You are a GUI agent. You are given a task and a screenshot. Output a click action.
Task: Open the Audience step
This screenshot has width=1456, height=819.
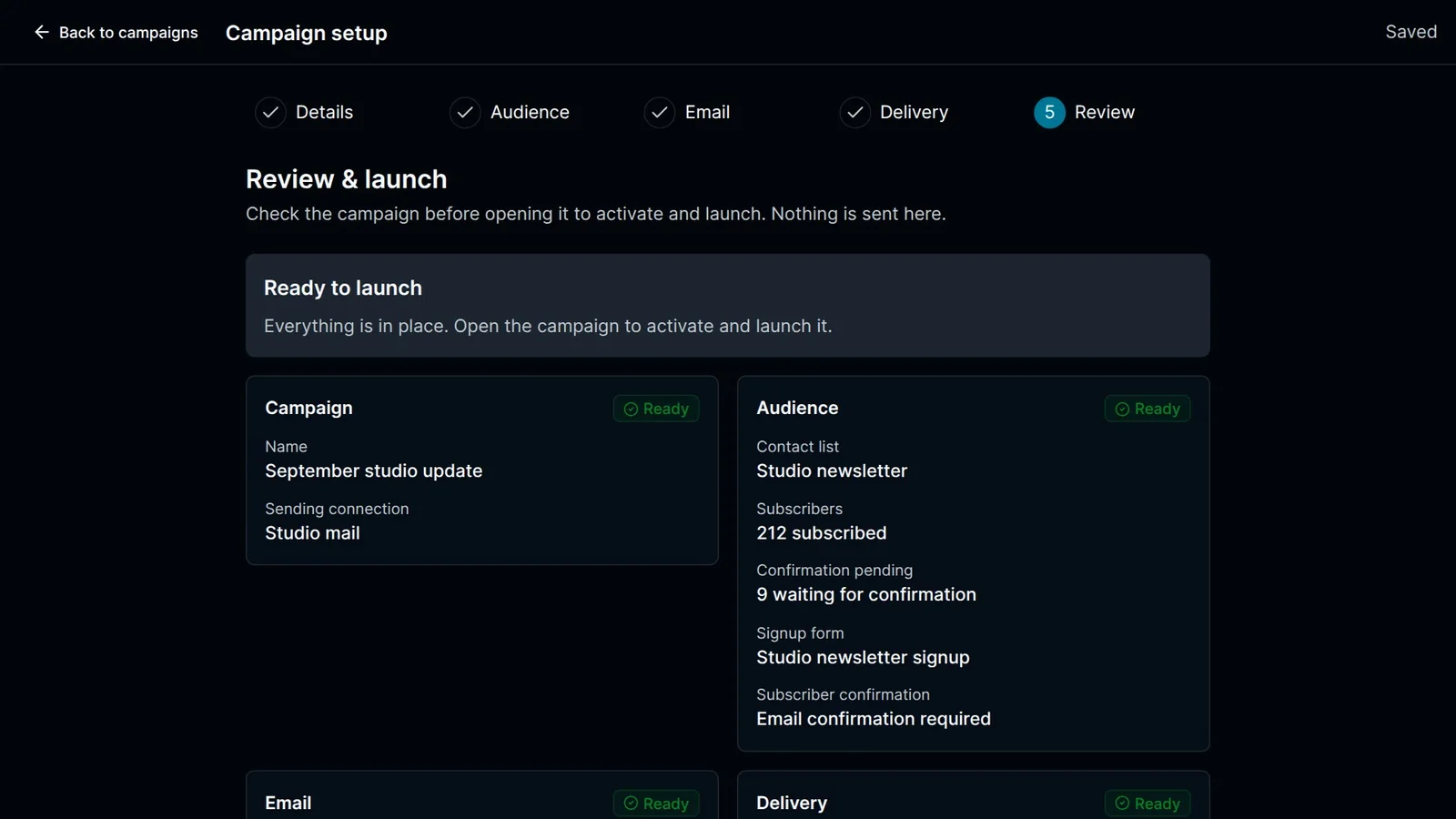pyautogui.click(x=510, y=113)
